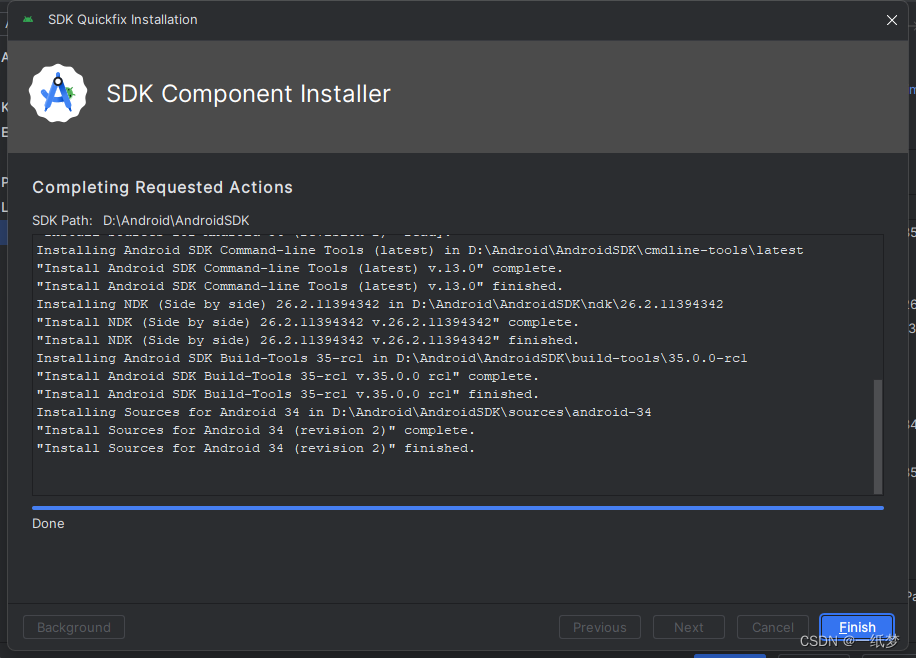This screenshot has height=658, width=916.
Task: Click the 'Done' status text
Action: (x=48, y=524)
